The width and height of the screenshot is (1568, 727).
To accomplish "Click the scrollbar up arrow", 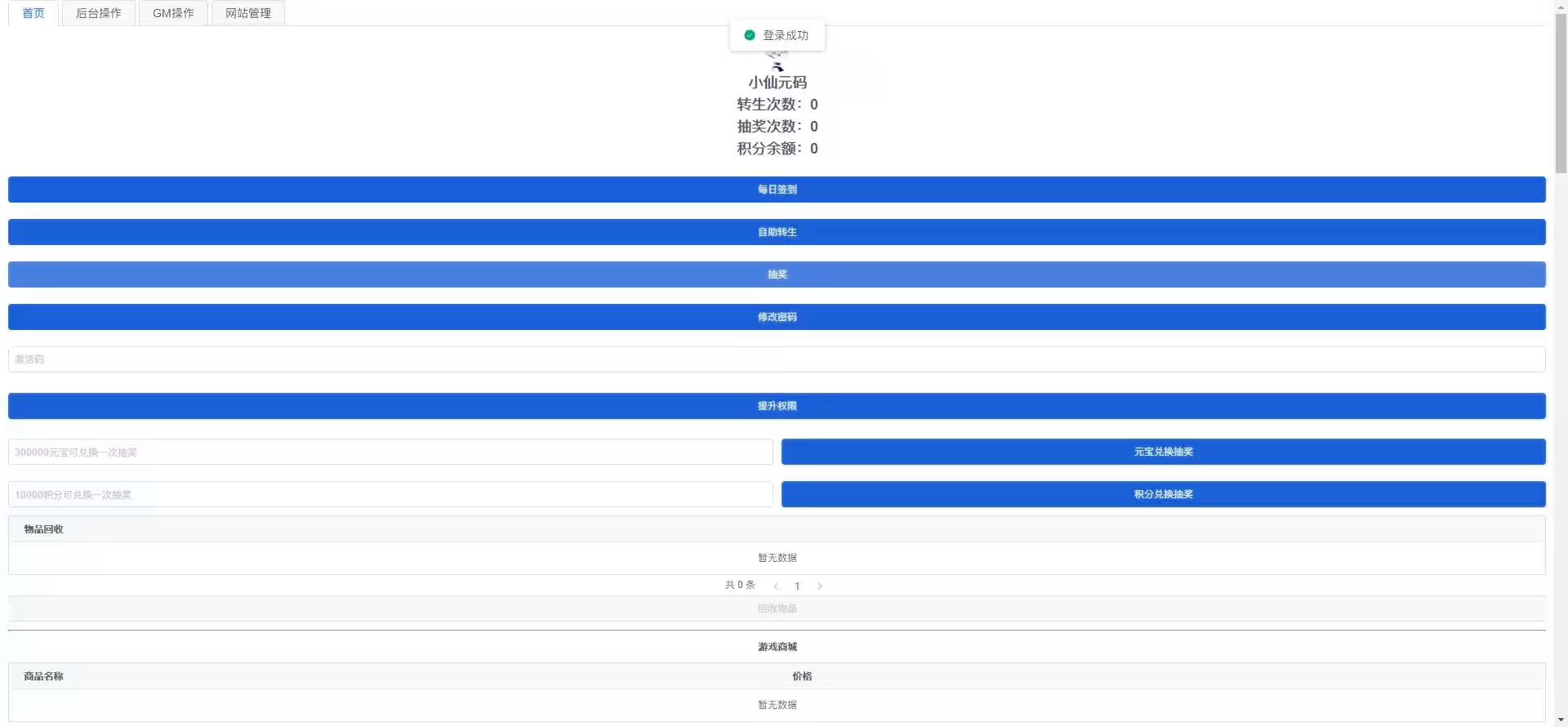I will pos(1561,5).
